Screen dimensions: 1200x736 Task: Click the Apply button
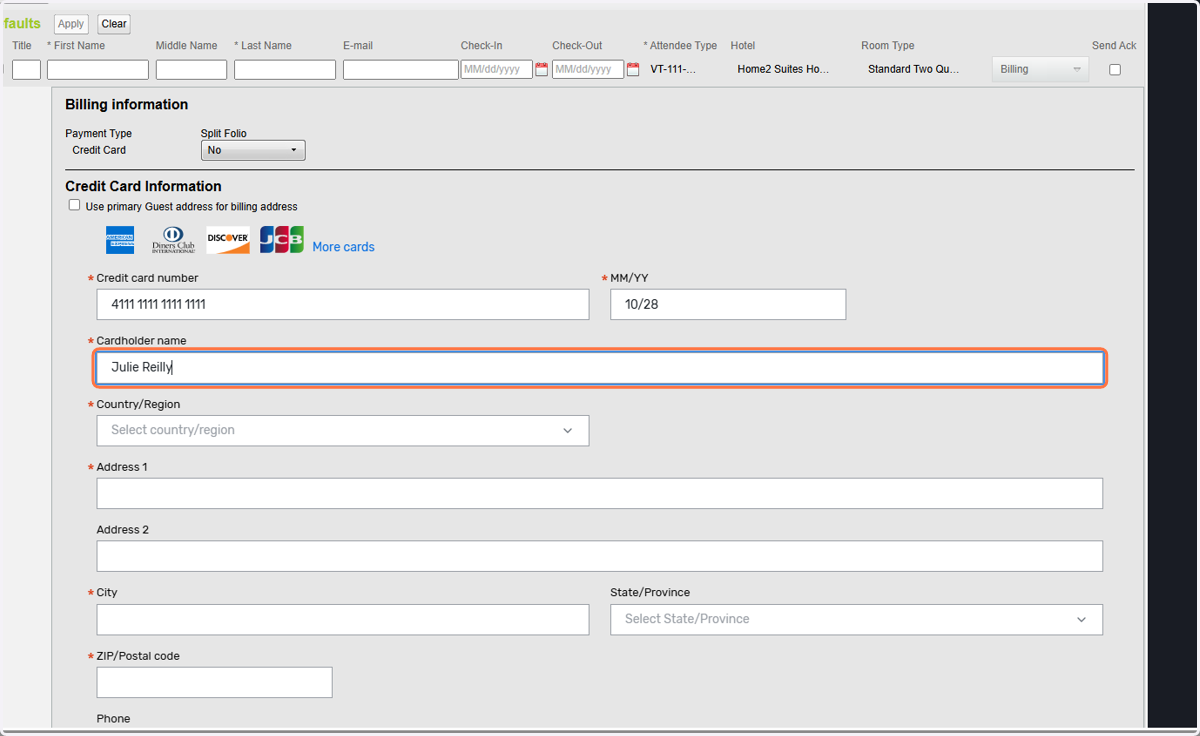tap(71, 24)
